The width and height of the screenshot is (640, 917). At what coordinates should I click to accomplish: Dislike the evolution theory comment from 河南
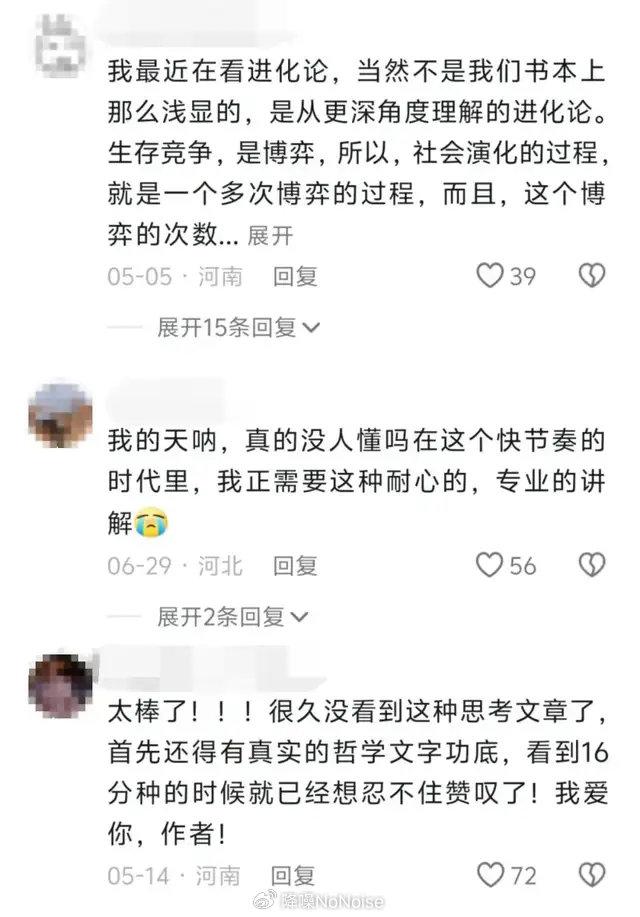(x=591, y=275)
